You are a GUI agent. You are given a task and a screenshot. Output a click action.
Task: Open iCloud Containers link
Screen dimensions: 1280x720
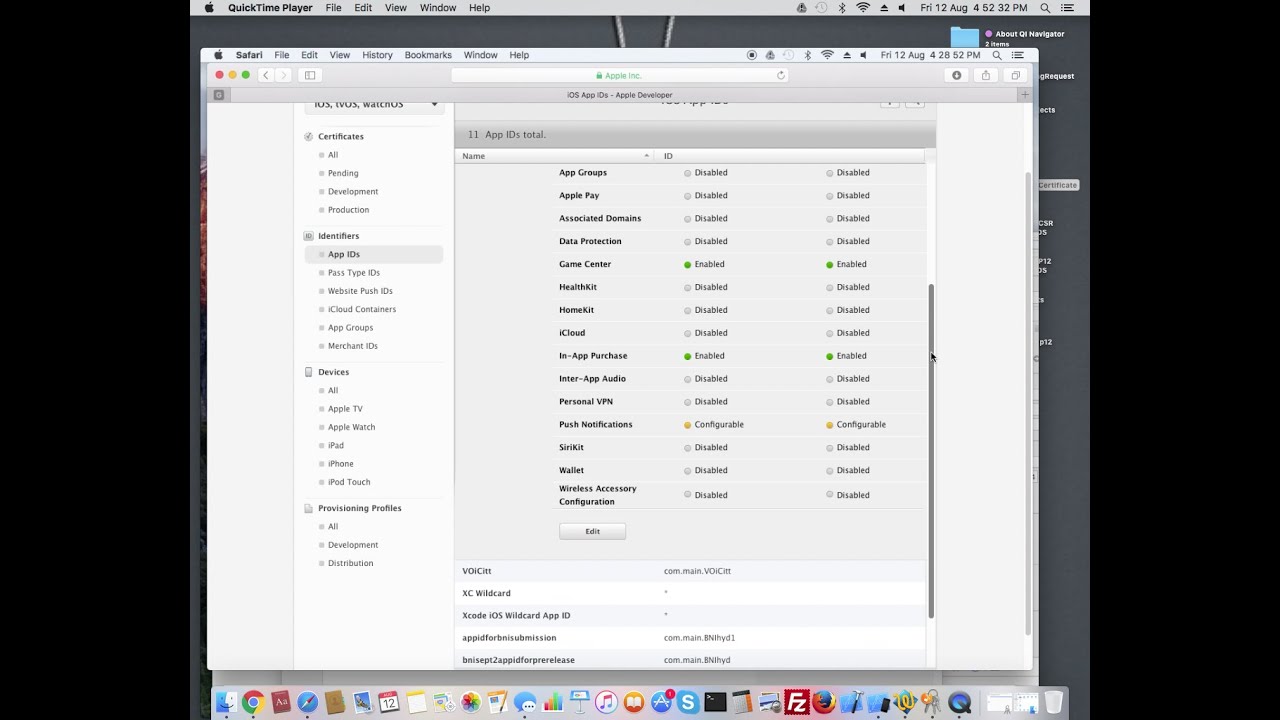[362, 309]
